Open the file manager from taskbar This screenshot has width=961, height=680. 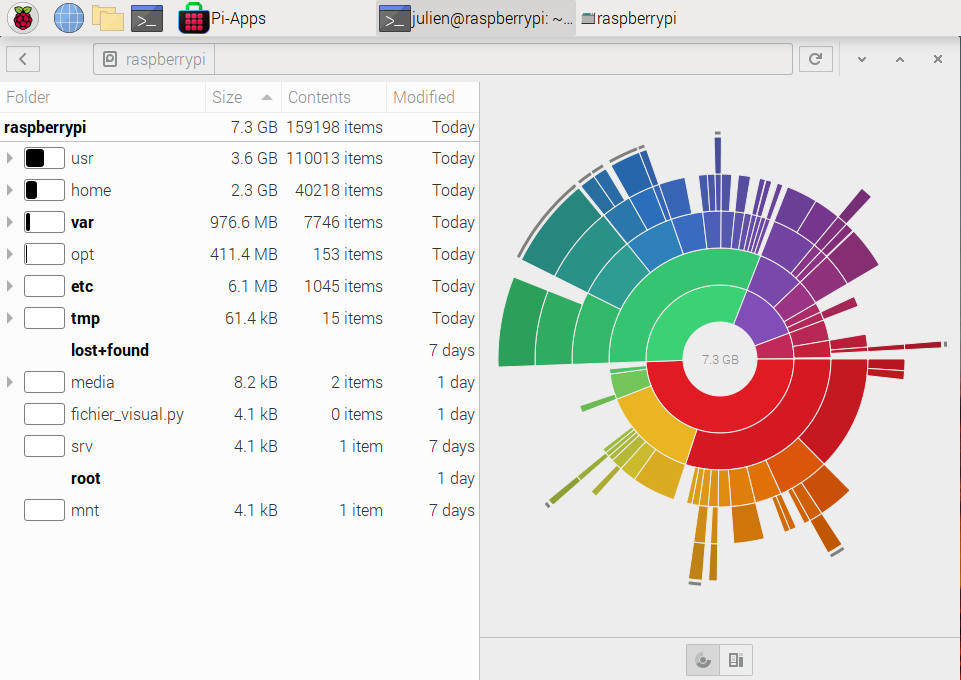coord(107,18)
